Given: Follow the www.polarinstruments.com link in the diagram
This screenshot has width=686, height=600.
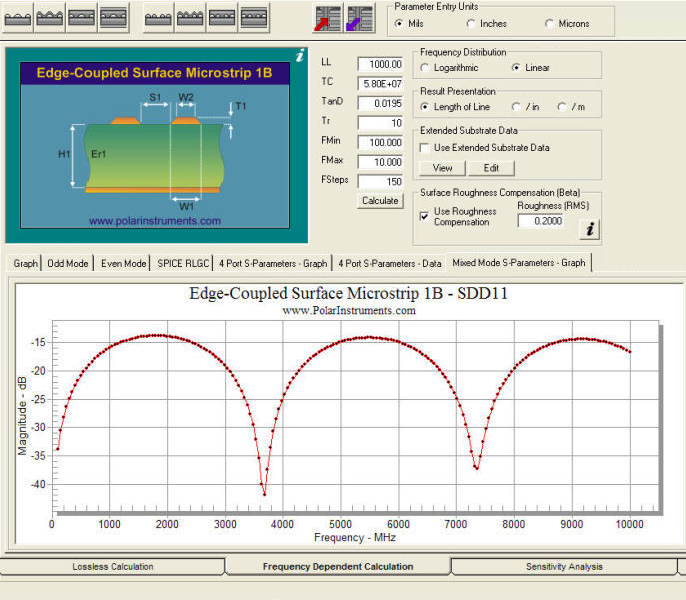Looking at the screenshot, I should [155, 221].
